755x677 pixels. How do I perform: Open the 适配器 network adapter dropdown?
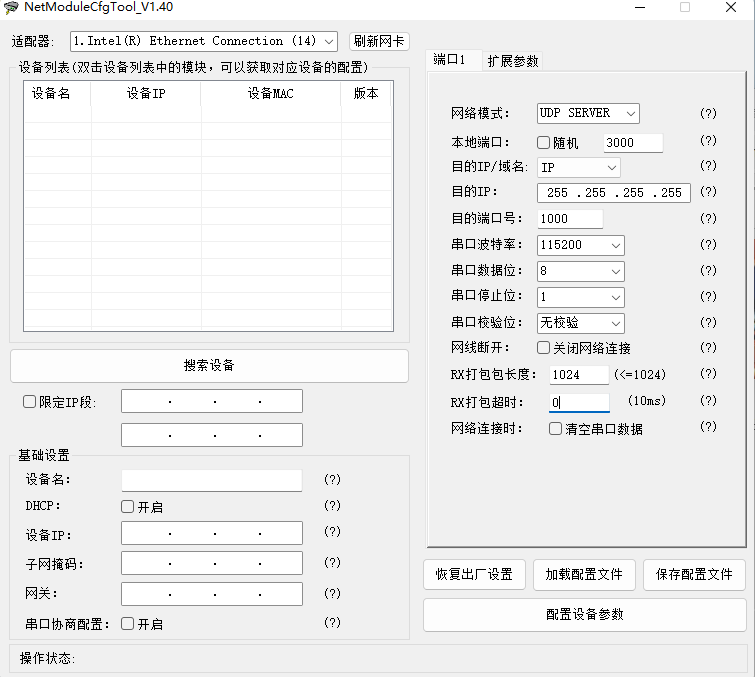click(x=205, y=41)
